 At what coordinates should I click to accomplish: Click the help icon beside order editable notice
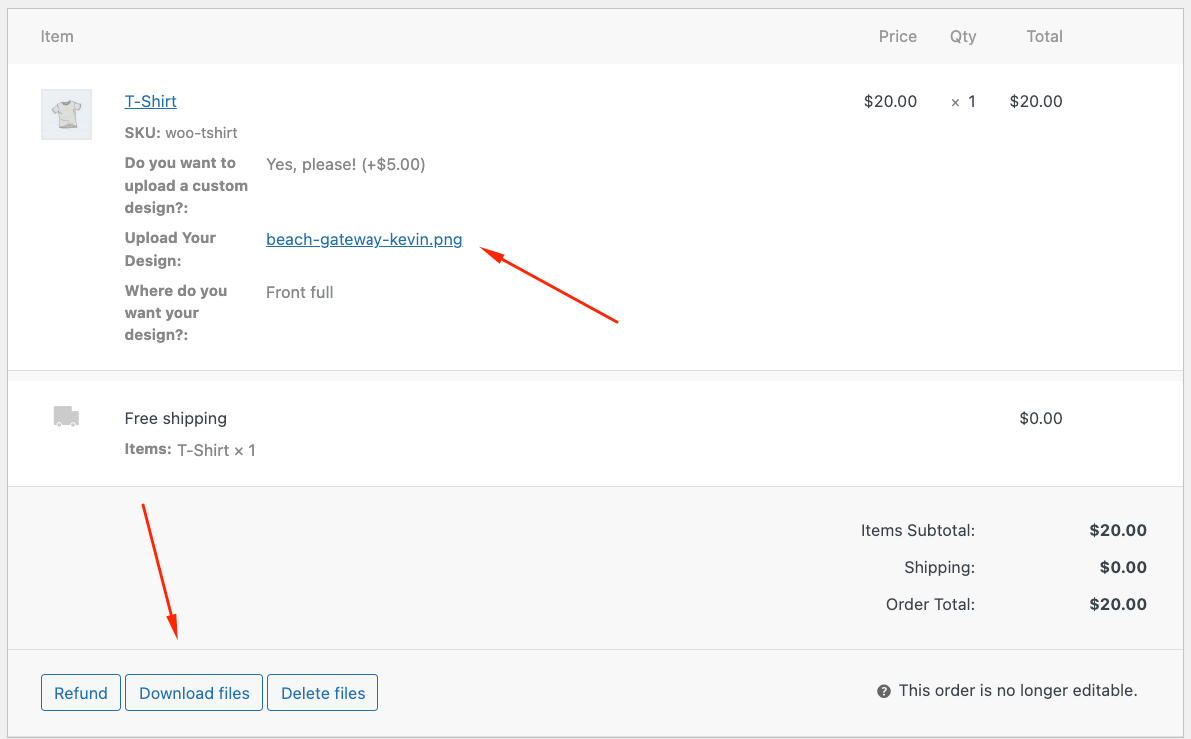(x=884, y=690)
